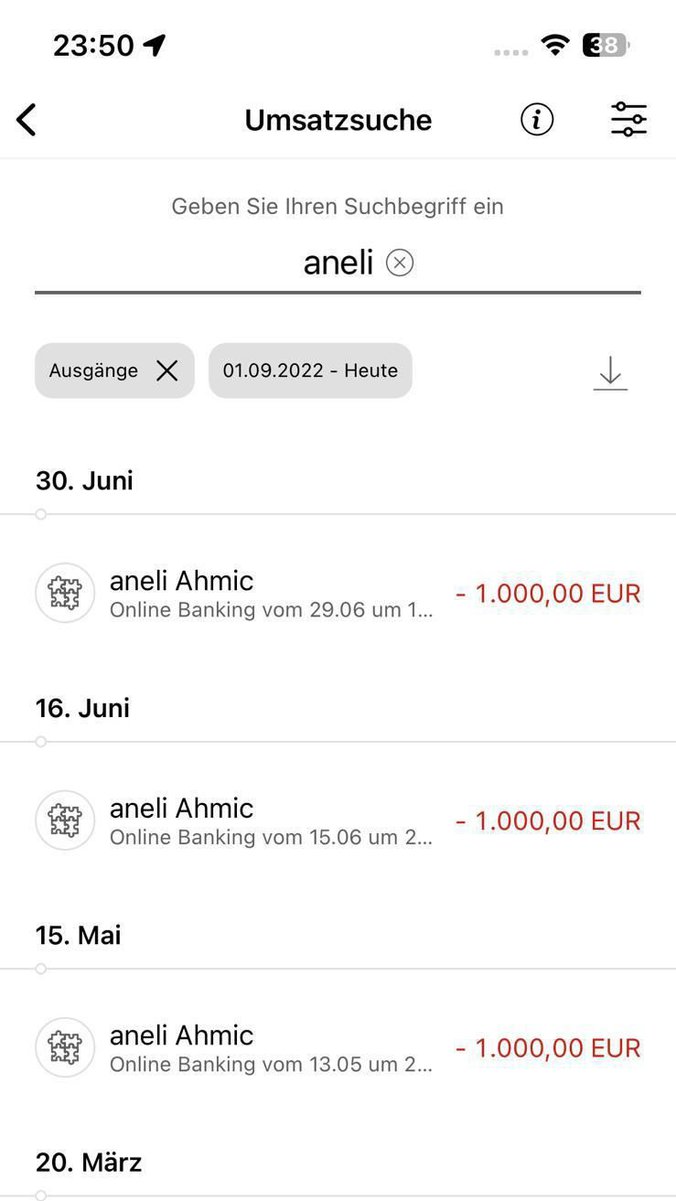Download the transaction list
676x1201 pixels.
(610, 372)
